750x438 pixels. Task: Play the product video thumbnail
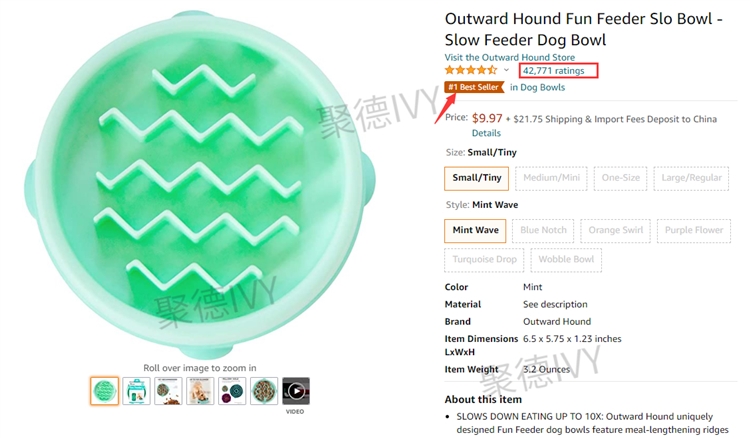click(x=296, y=391)
